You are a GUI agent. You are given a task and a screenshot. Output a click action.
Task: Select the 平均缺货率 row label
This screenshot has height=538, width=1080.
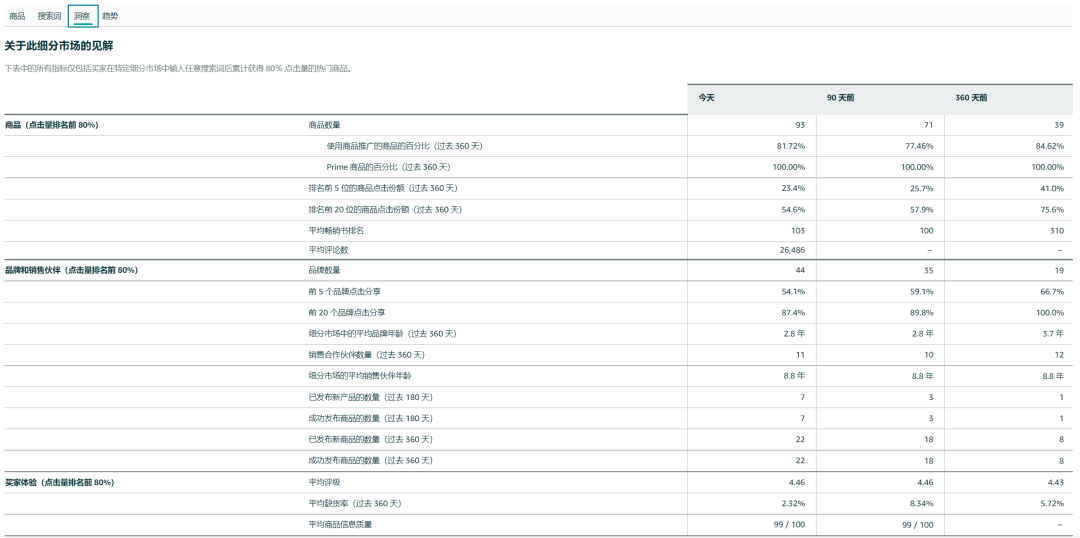[355, 503]
